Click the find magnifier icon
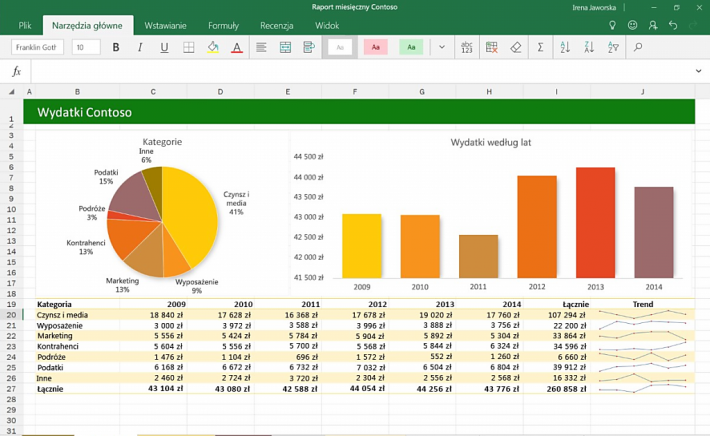 point(638,47)
